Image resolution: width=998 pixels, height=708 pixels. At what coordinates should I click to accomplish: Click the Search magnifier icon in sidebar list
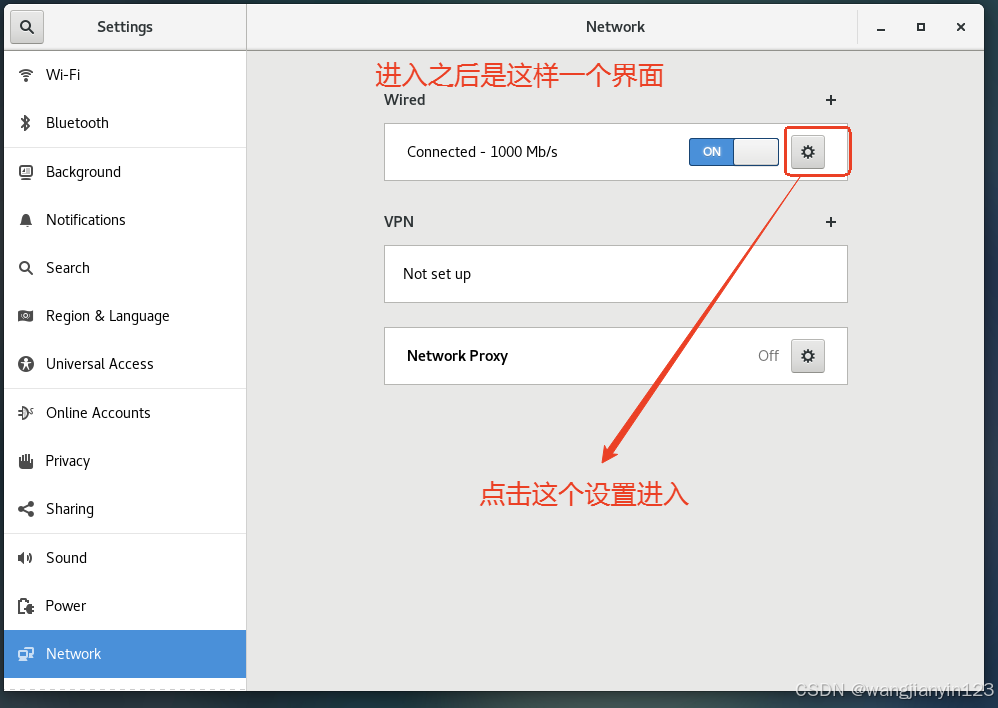(x=25, y=268)
